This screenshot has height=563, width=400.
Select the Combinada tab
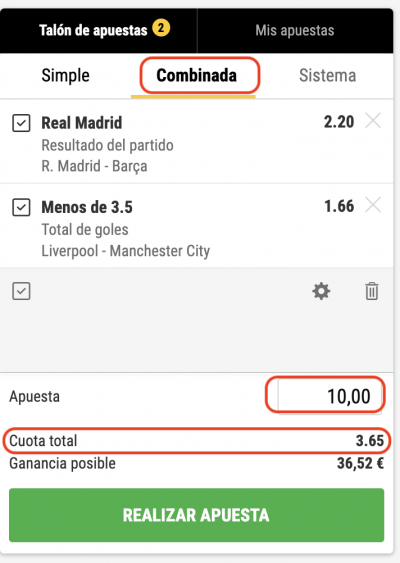196,75
